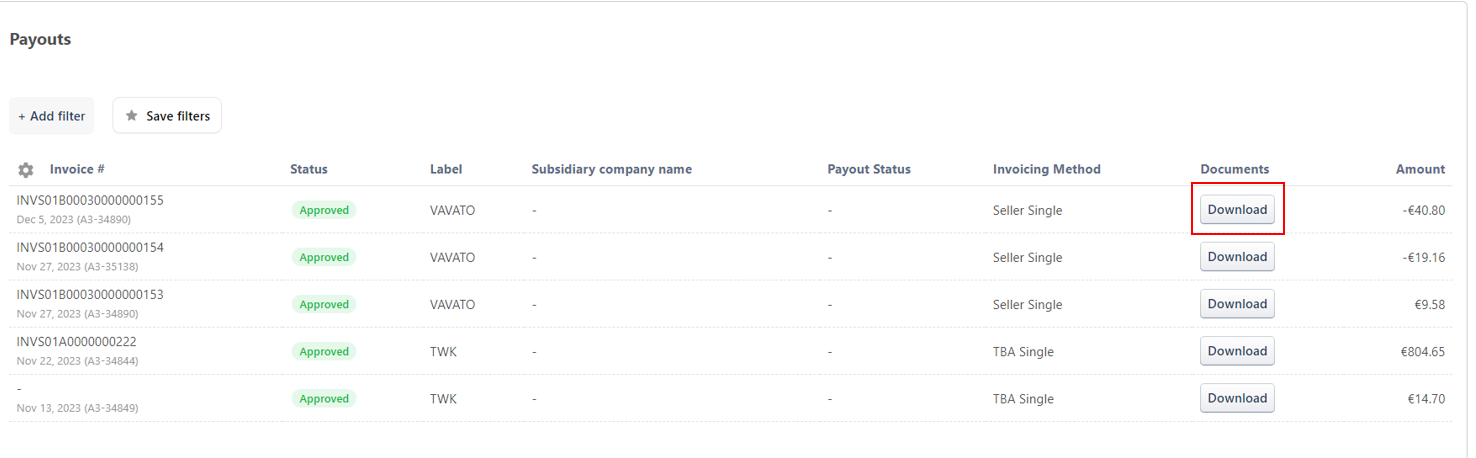Download documents for the Nov 13, 2023 payout
Viewport: 1476px width, 458px height.
pyautogui.click(x=1237, y=398)
